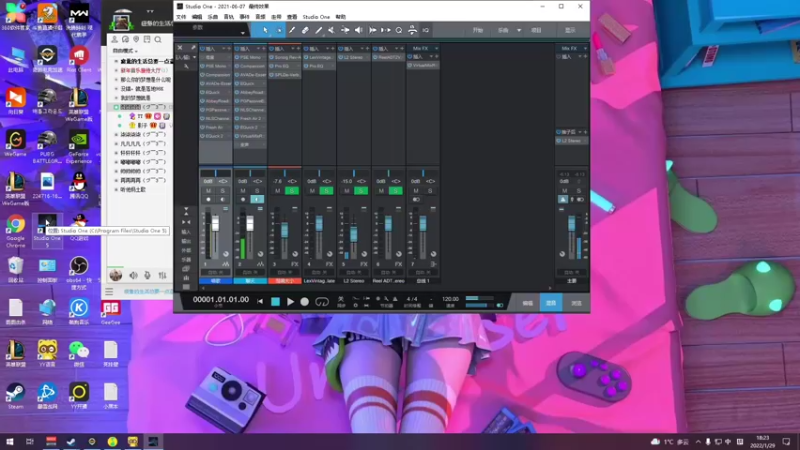Open the 音轨 menu
800x450 pixels.
click(229, 17)
